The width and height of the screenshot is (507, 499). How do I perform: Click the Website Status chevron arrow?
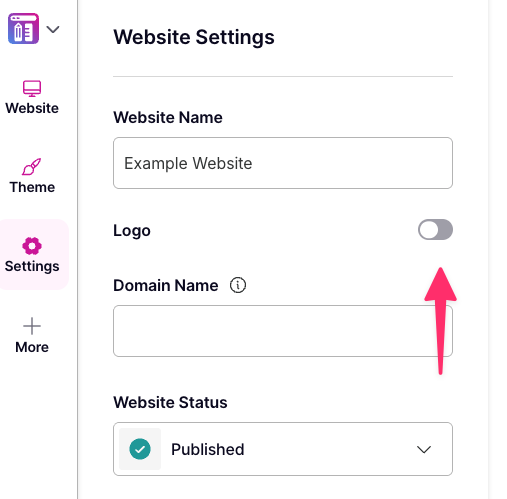coord(424,449)
